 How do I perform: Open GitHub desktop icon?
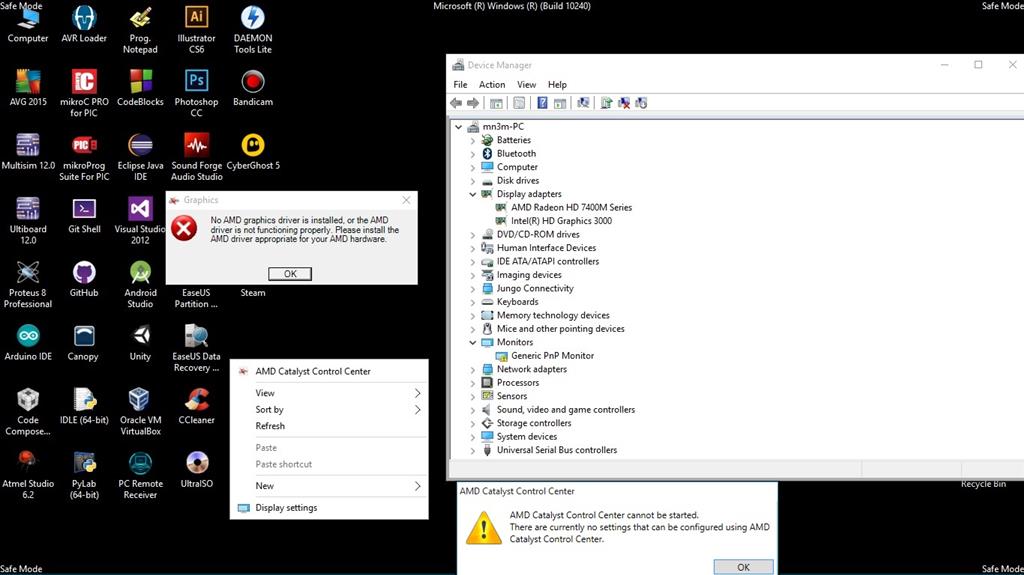(84, 278)
